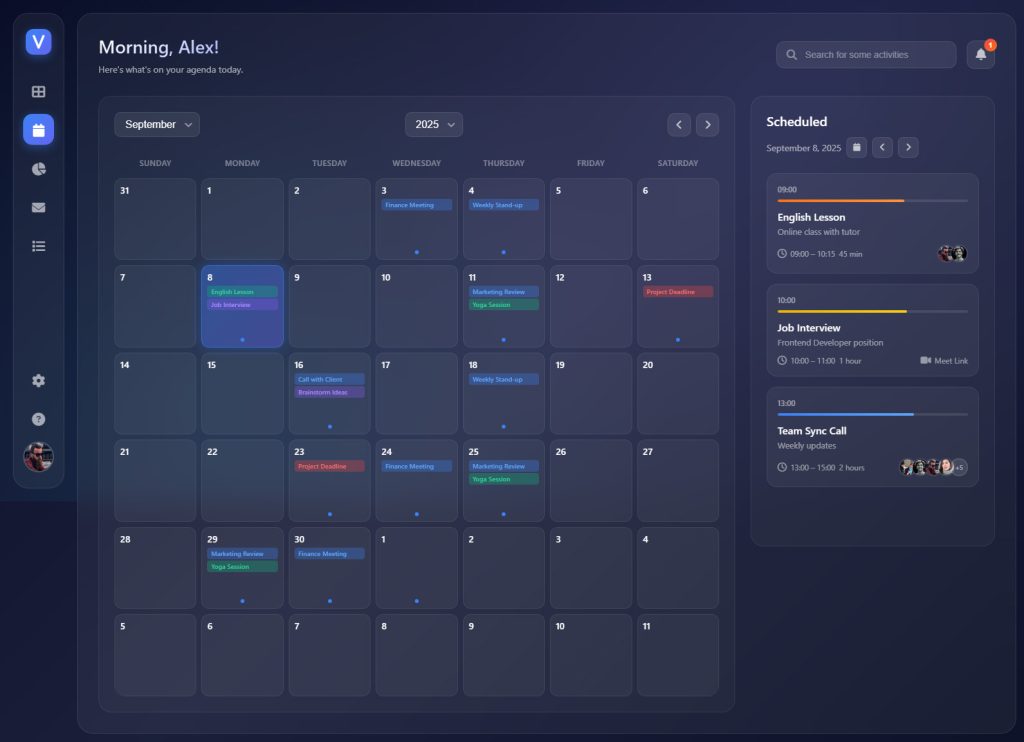Screen dimensions: 1024x742
Task: Go to next day in Scheduled panel
Action: (908, 148)
